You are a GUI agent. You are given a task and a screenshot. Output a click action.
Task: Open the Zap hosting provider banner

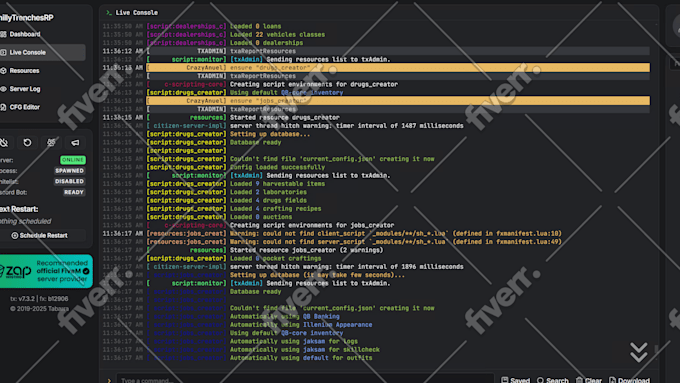pos(46,271)
